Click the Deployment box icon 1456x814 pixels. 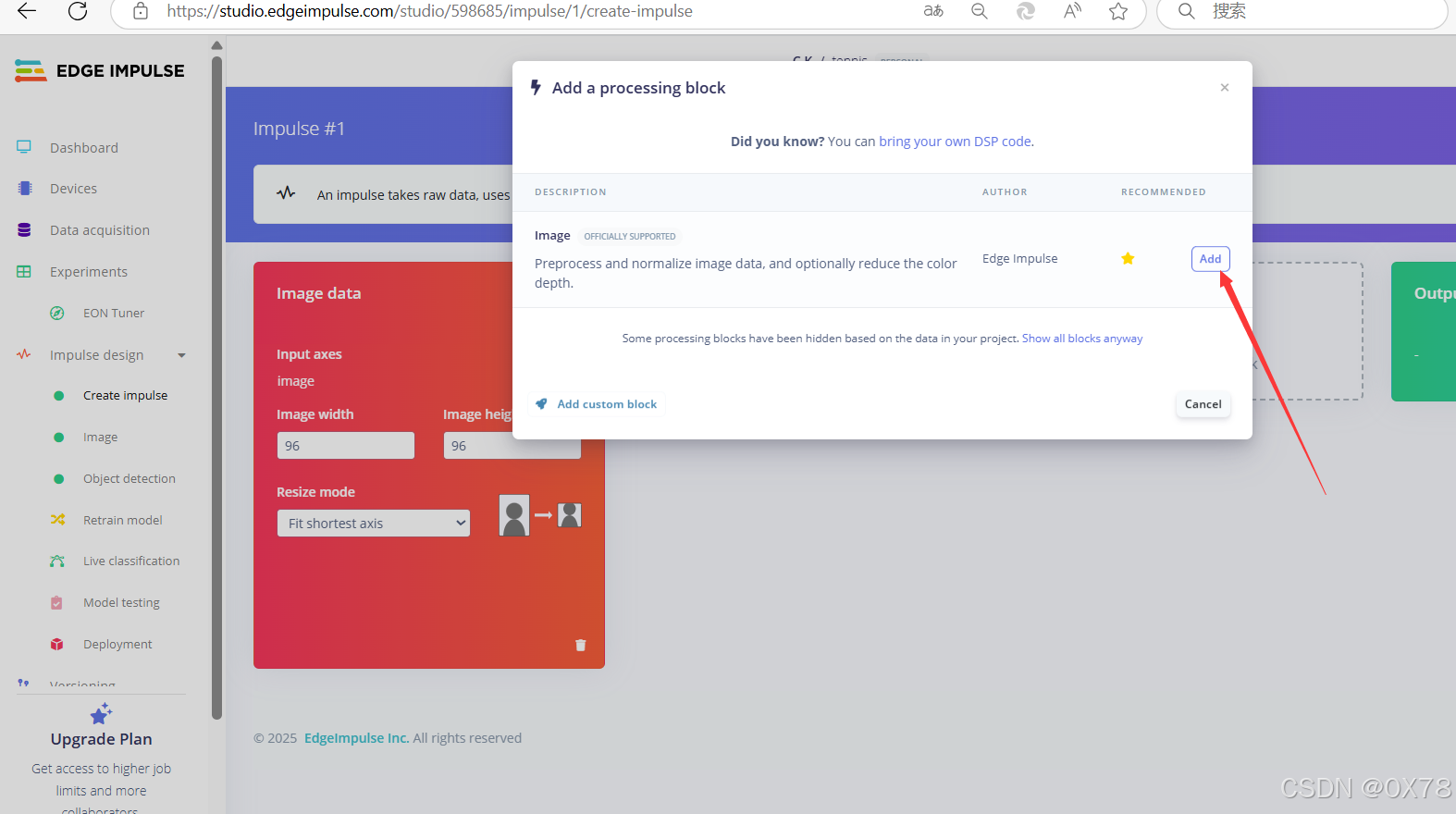pyautogui.click(x=57, y=644)
